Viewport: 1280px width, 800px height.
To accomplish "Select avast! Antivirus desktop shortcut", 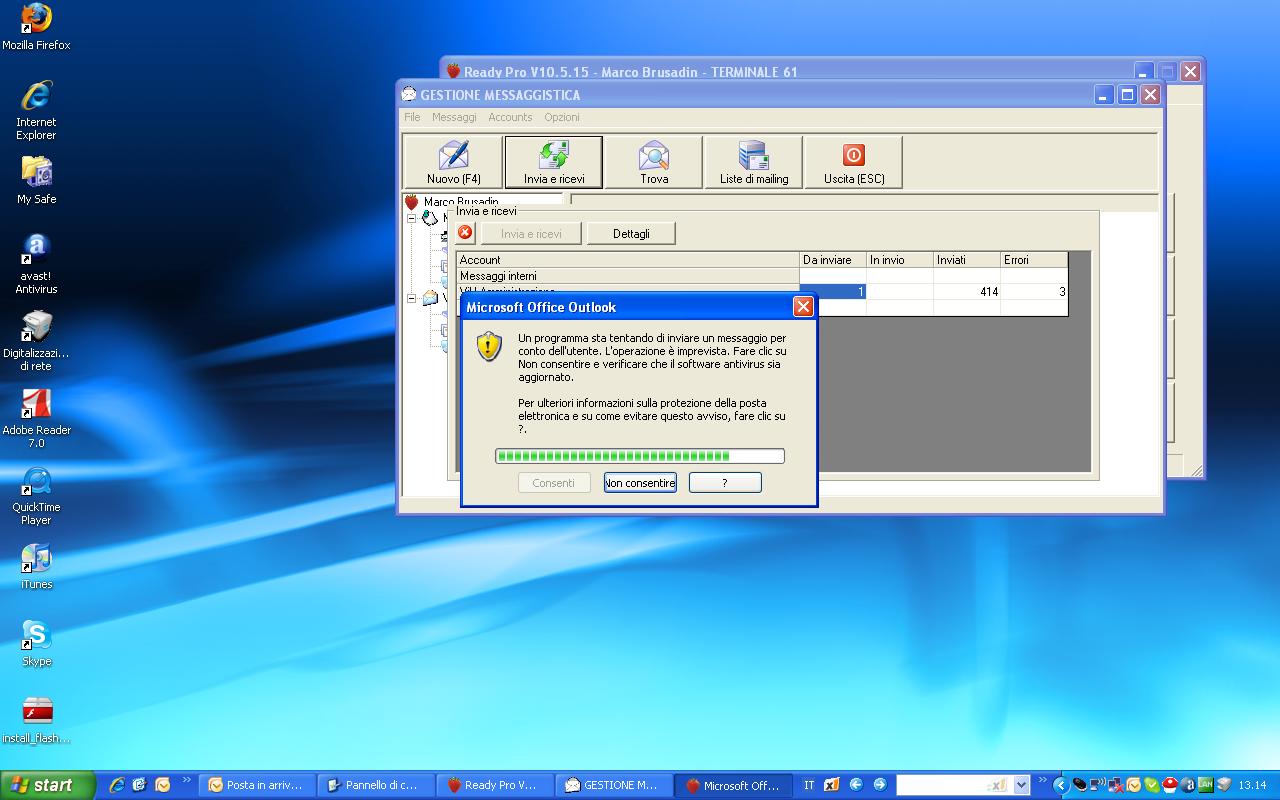I will point(36,264).
